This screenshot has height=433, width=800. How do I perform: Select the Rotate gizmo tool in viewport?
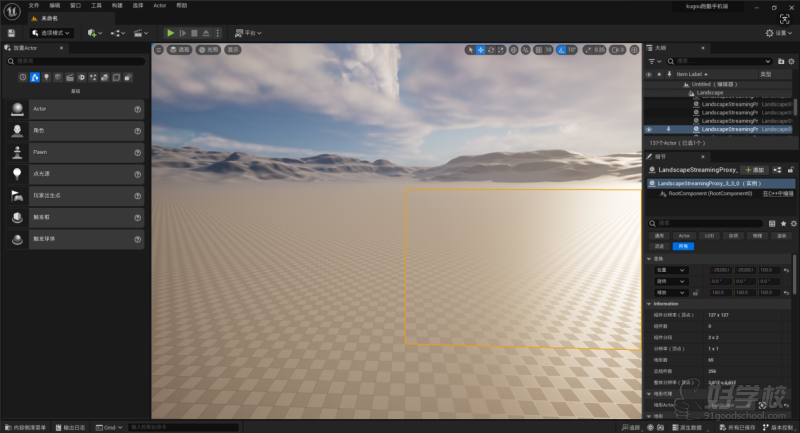492,49
